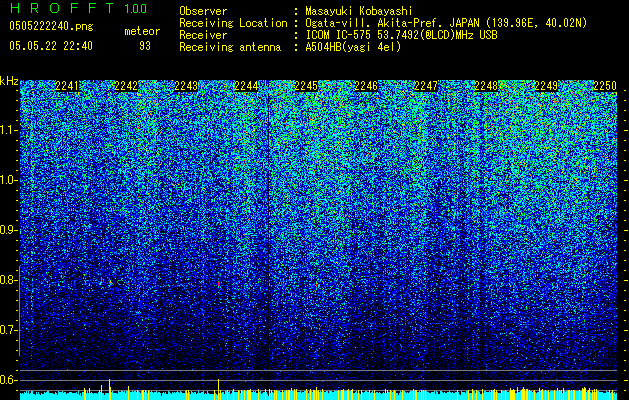Click the observer name Masayuki Kobayashi
629x400 pixels.
point(359,11)
